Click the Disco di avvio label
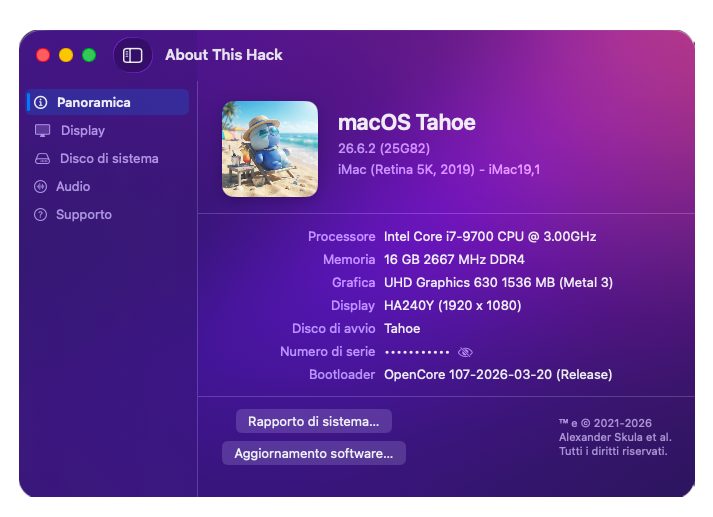713x517 pixels. click(334, 329)
